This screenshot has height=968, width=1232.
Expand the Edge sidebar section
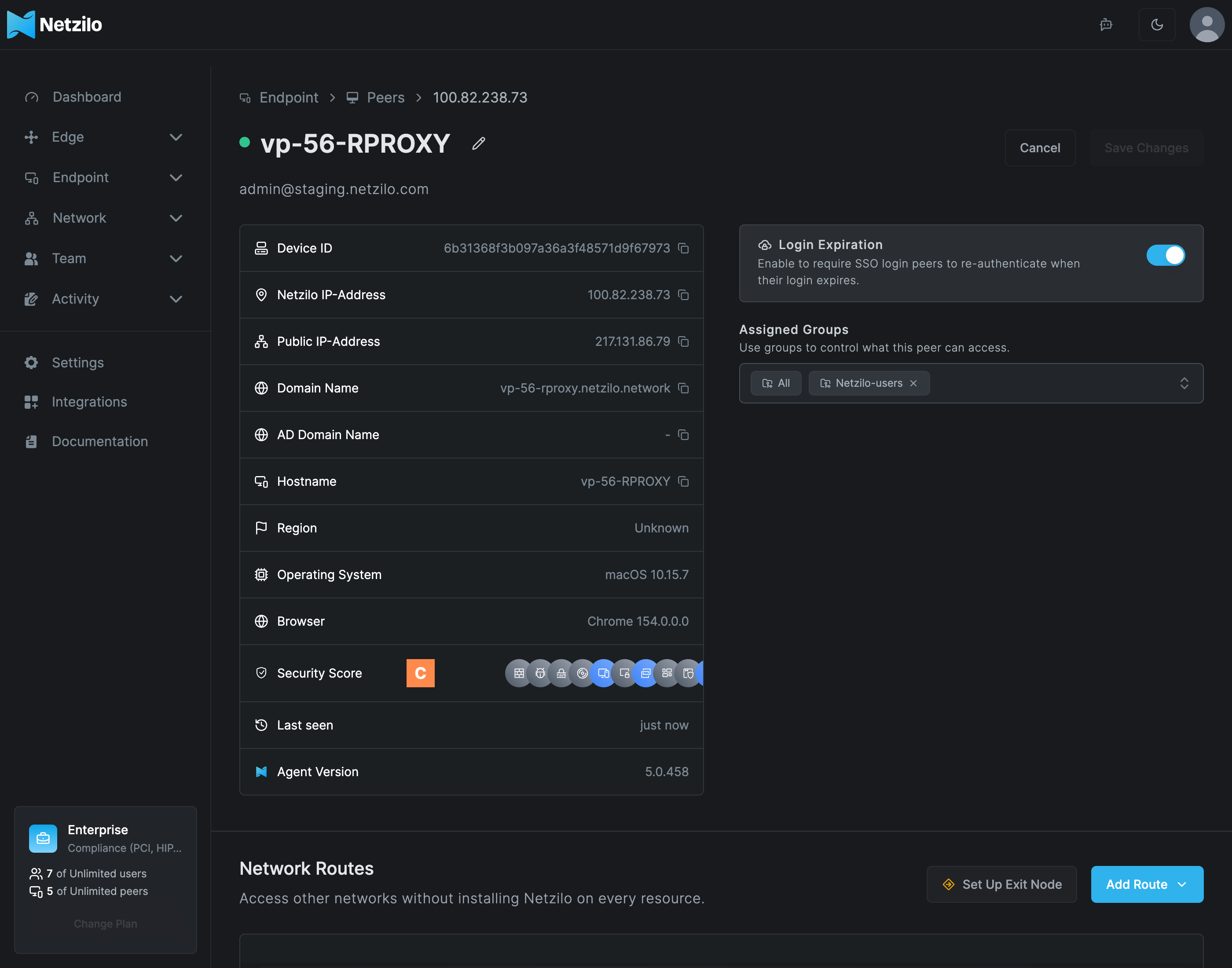pyautogui.click(x=106, y=137)
